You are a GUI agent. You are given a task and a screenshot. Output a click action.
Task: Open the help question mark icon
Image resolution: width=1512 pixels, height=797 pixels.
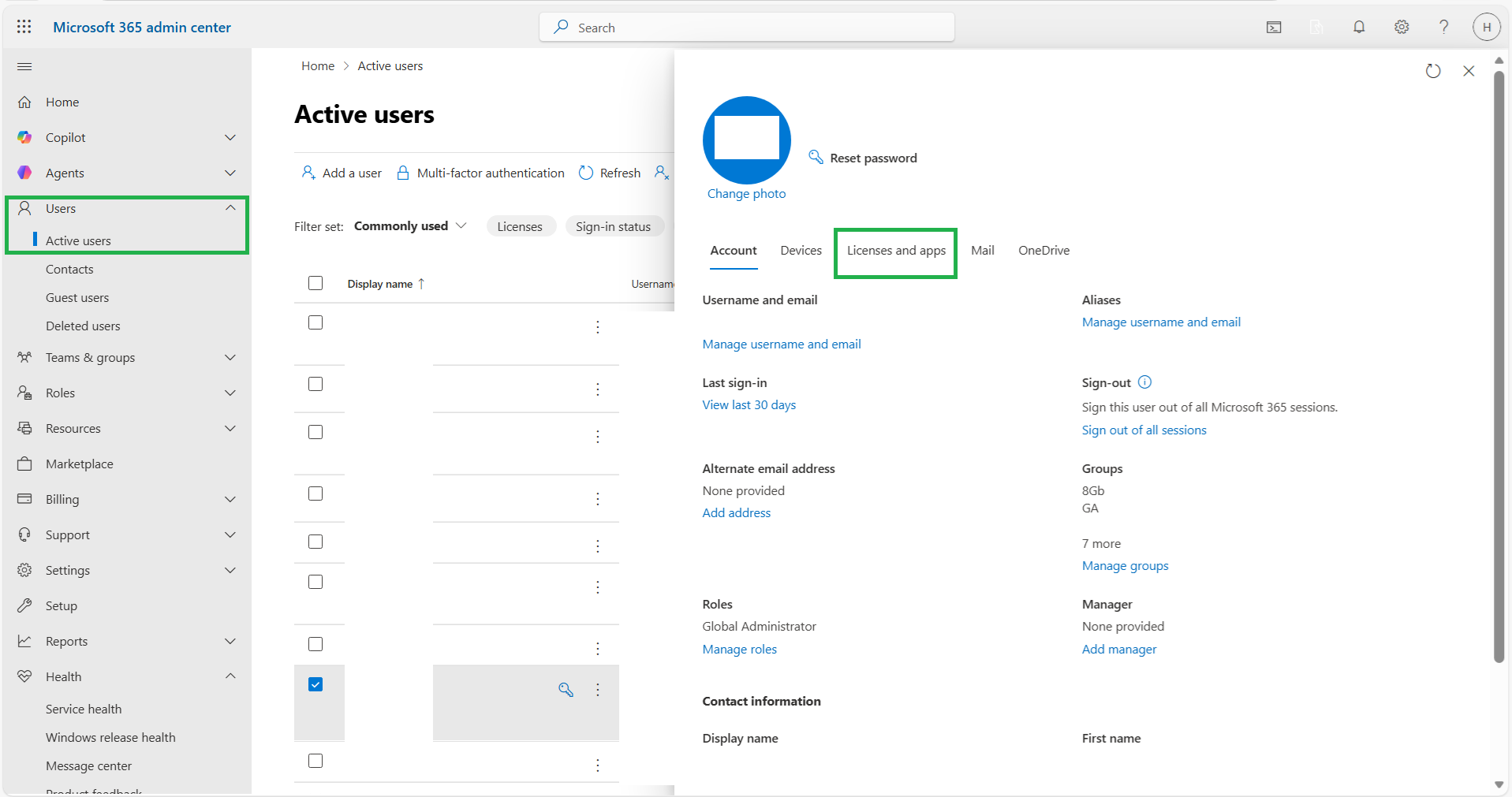point(1443,27)
